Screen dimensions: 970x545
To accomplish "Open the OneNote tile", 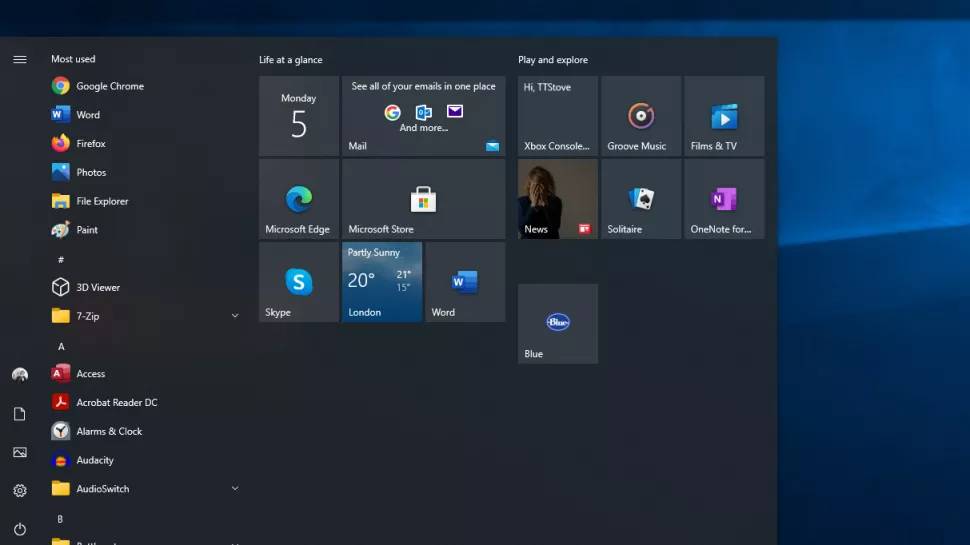I will coord(724,199).
